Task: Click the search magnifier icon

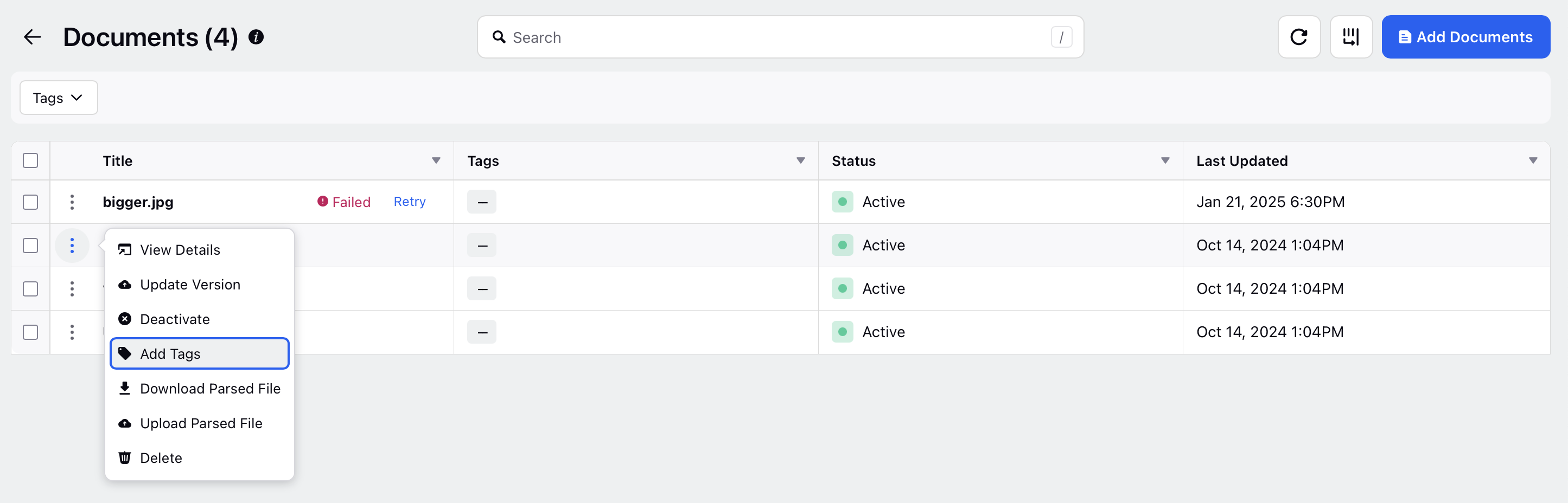Action: (499, 37)
